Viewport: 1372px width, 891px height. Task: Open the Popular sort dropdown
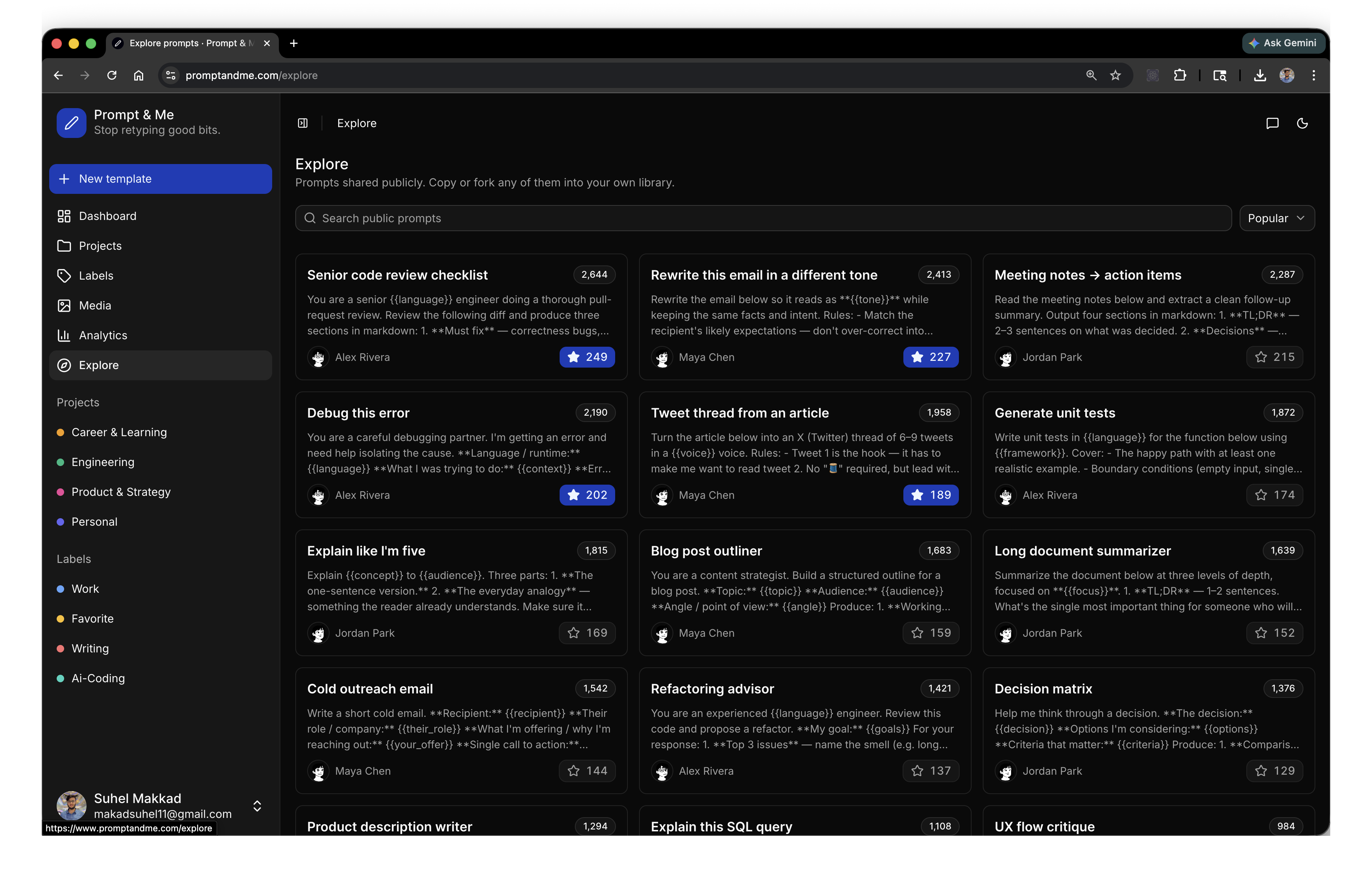[x=1276, y=218]
